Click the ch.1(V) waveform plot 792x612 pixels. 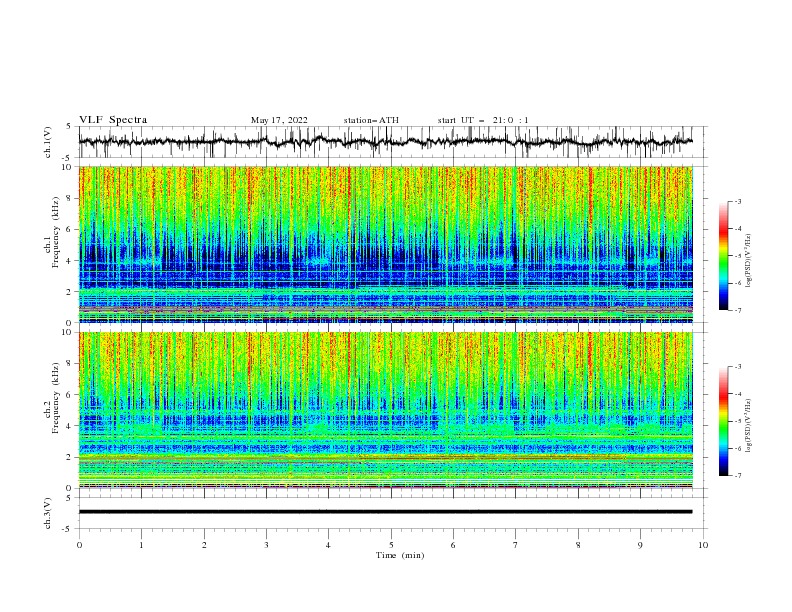click(x=392, y=142)
